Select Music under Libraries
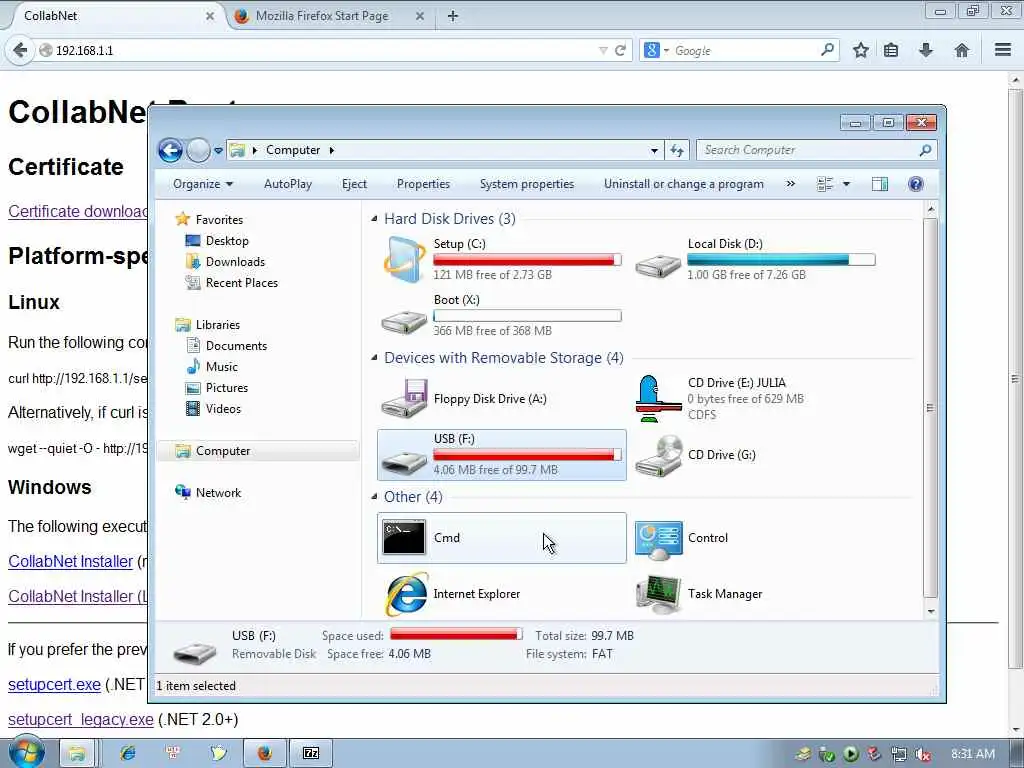Screen dimensions: 1024x768 click(221, 366)
